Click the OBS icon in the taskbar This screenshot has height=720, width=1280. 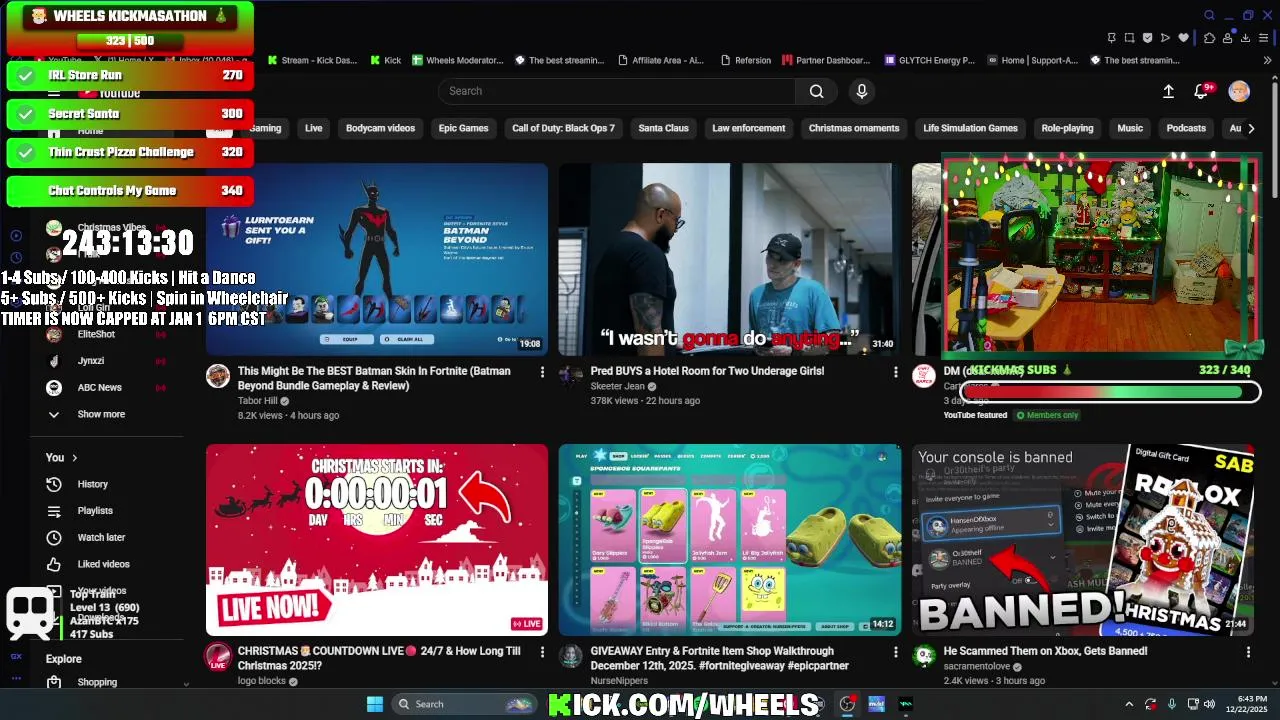coord(847,704)
